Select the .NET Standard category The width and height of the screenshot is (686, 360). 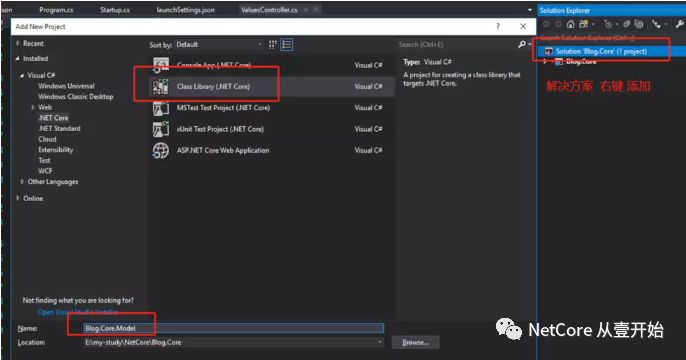coord(59,129)
